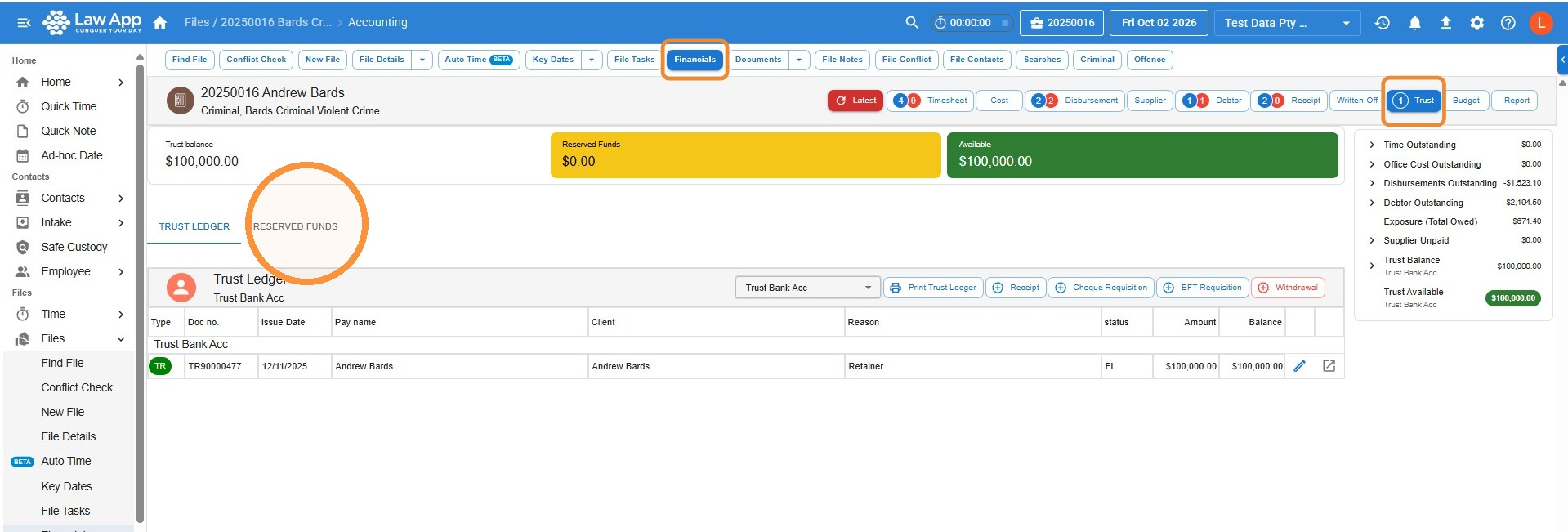Collapse the right side panel arrow

point(1562,60)
